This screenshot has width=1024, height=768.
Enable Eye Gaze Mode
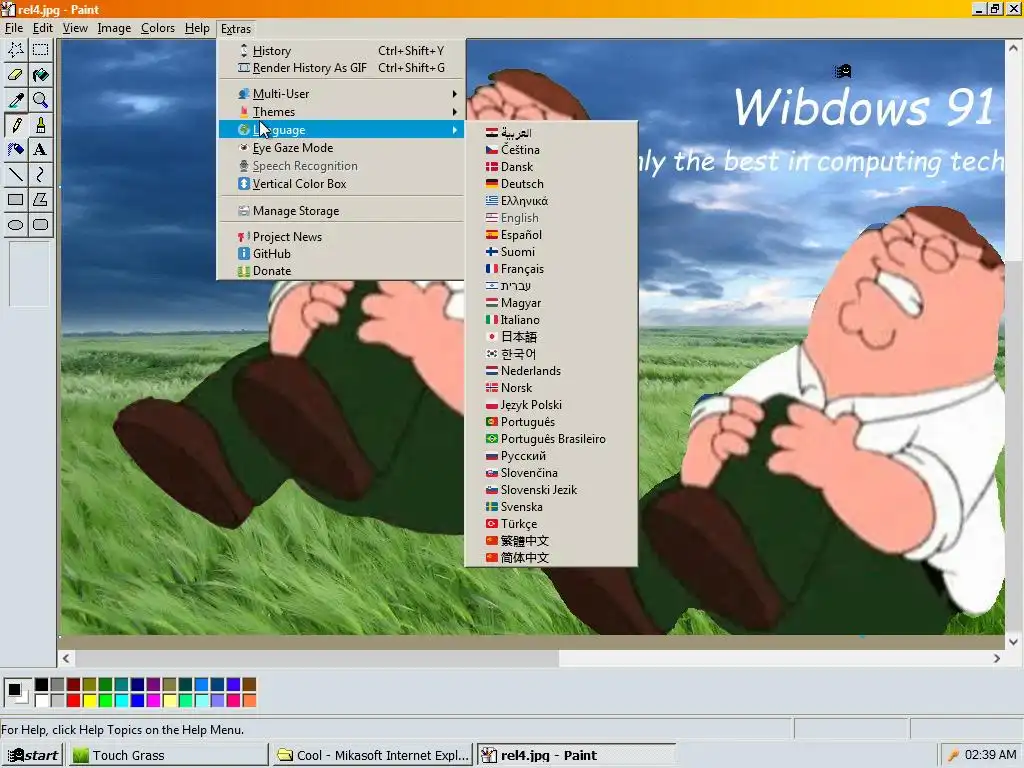341,148
